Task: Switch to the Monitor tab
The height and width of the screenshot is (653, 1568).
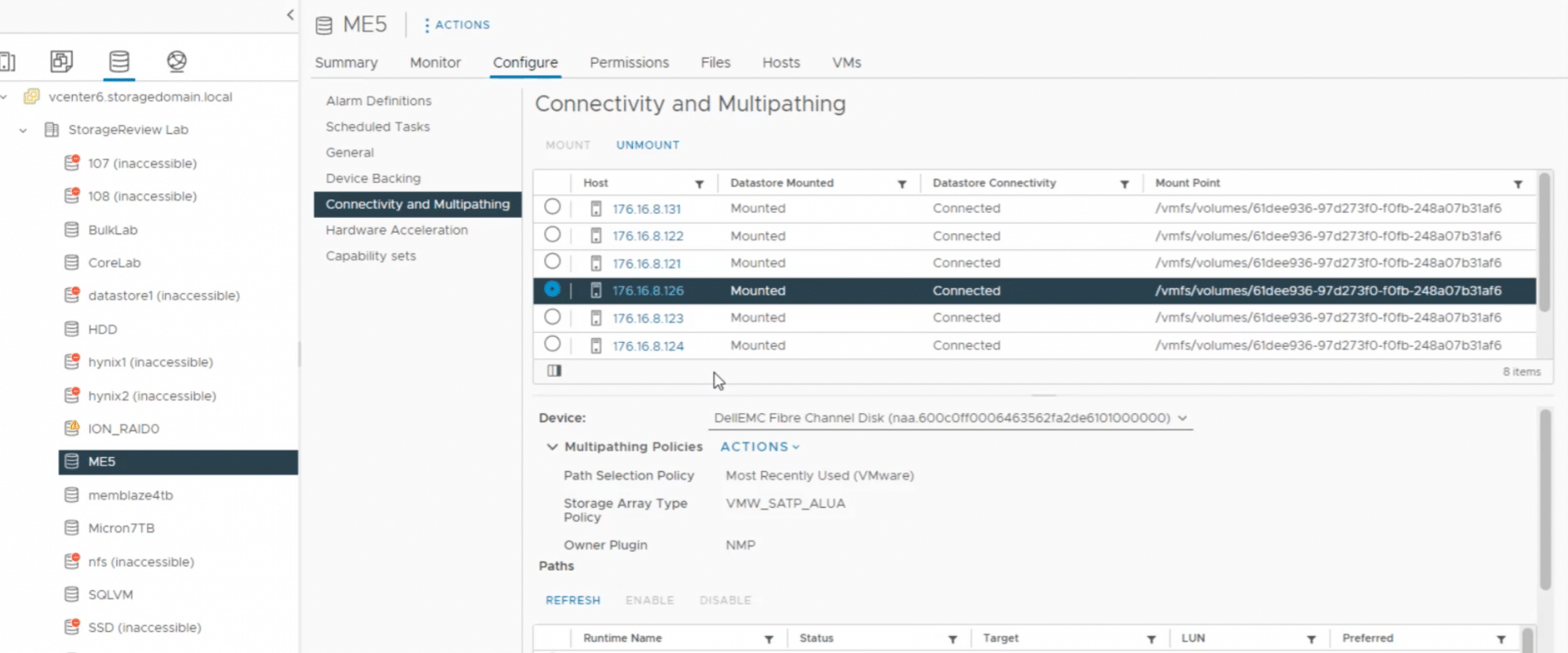Action: pos(435,63)
